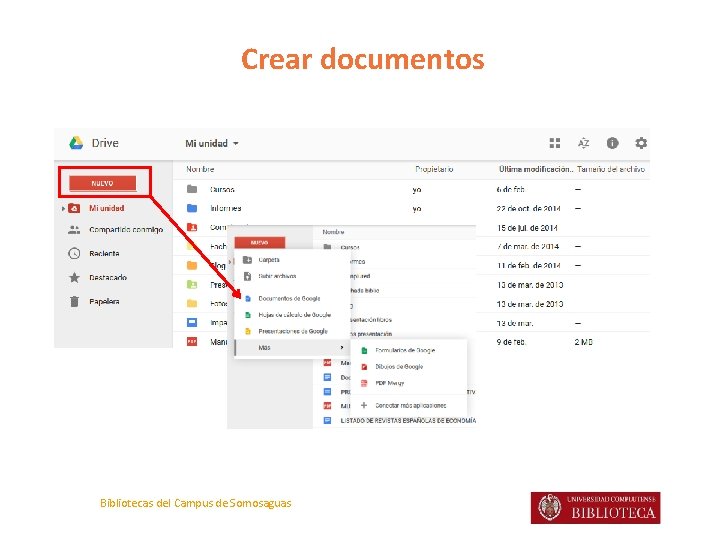This screenshot has width=720, height=540.
Task: Click the Formularios de Google icon
Action: click(364, 350)
